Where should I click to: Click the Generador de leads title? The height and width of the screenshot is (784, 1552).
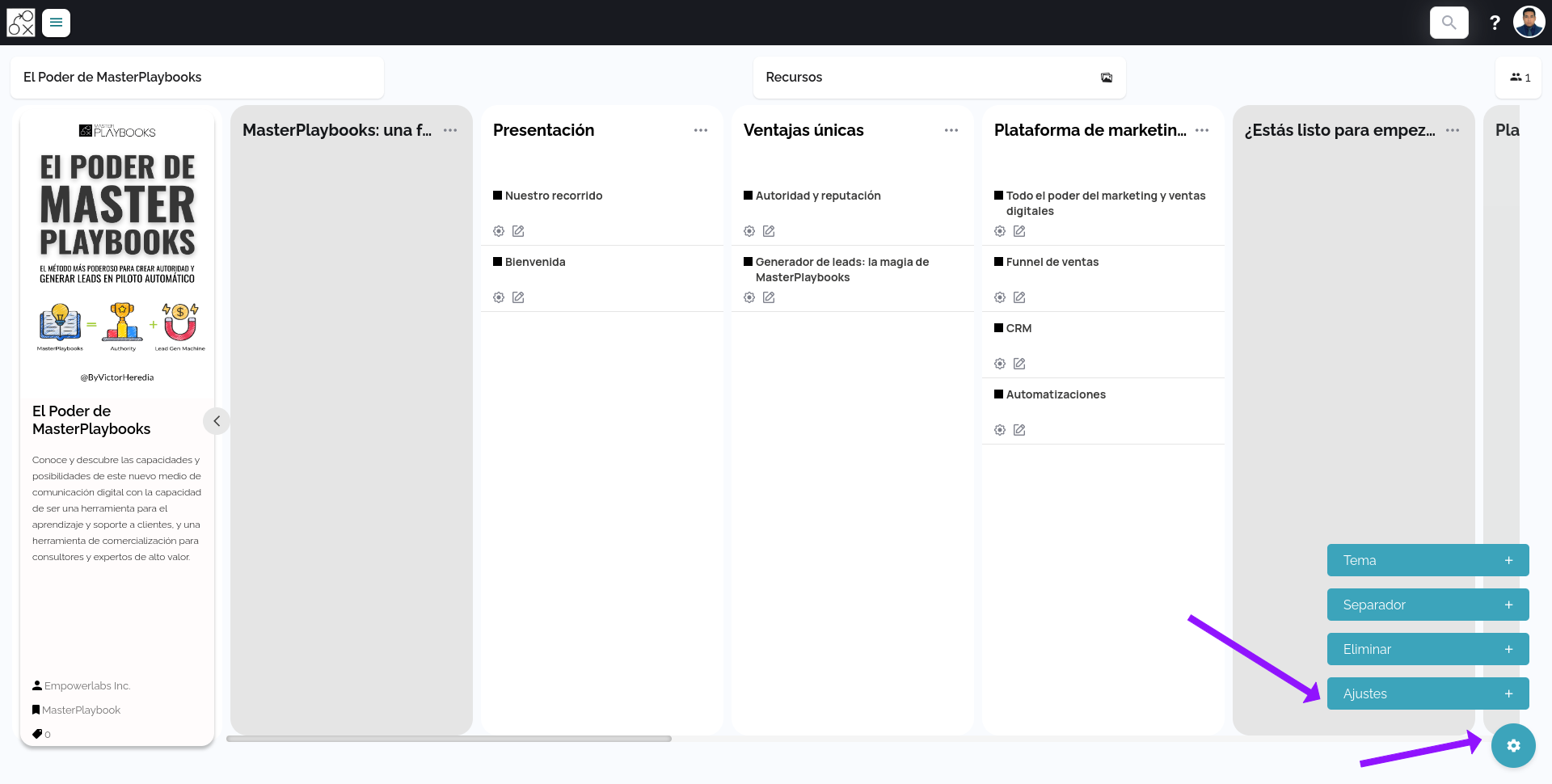[x=842, y=269]
